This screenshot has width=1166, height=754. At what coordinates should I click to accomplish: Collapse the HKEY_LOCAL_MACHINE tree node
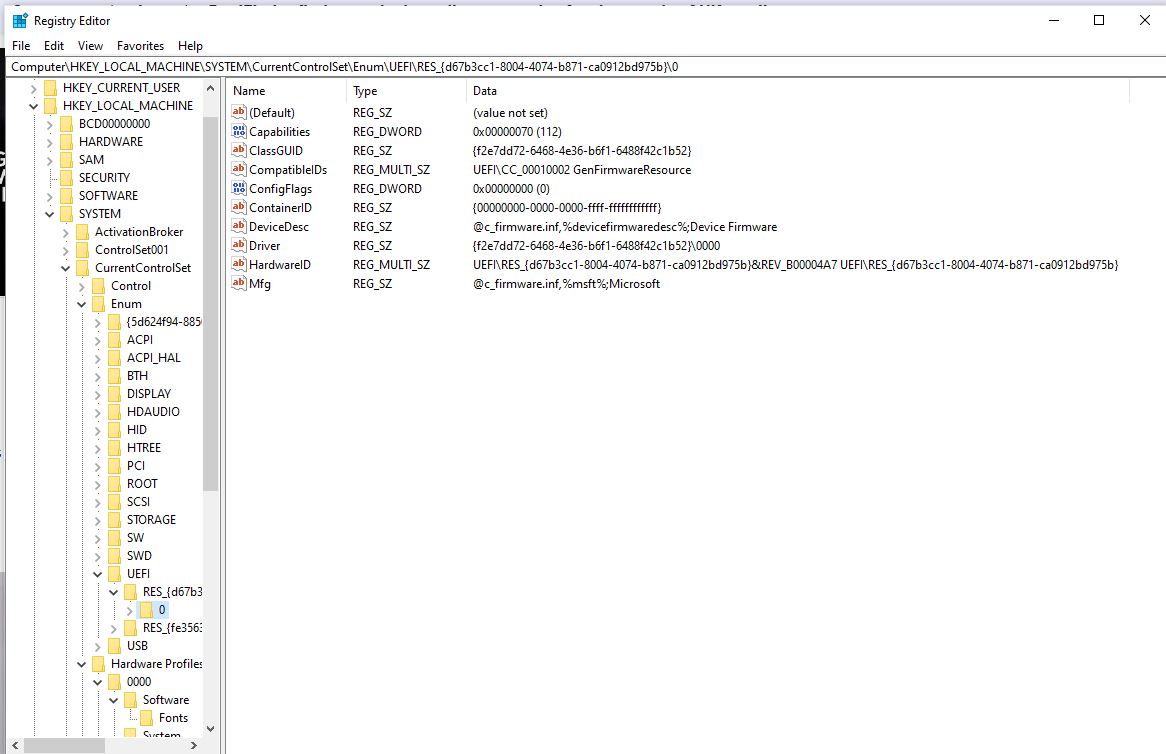(33, 106)
